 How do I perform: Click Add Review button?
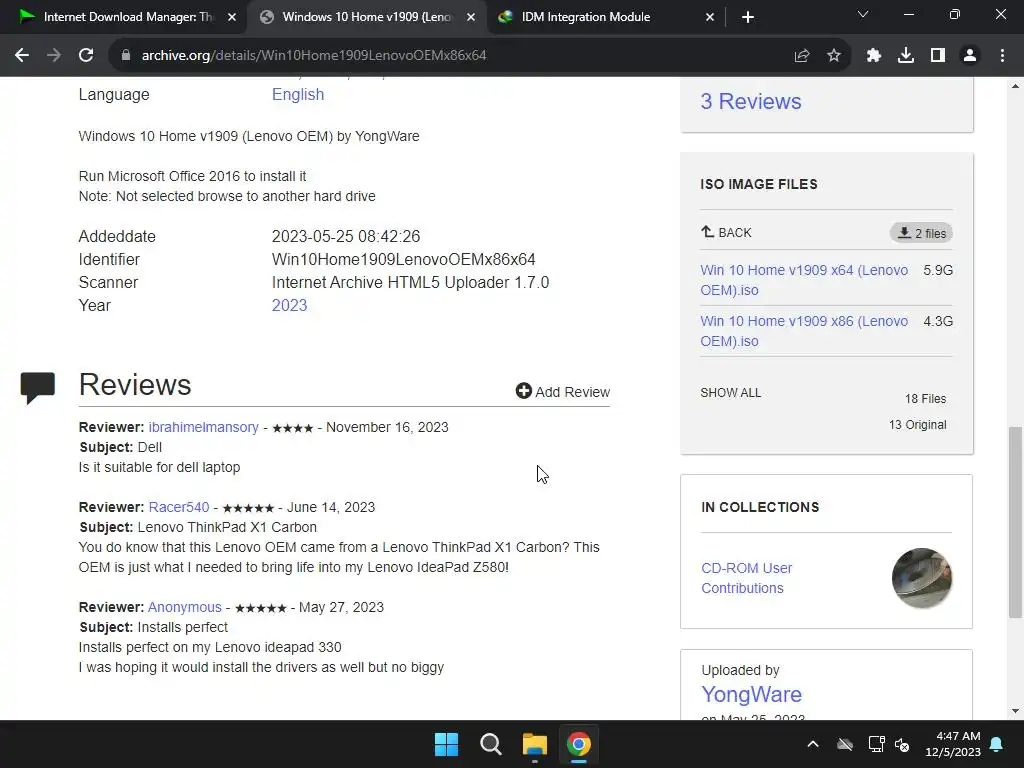coord(563,392)
